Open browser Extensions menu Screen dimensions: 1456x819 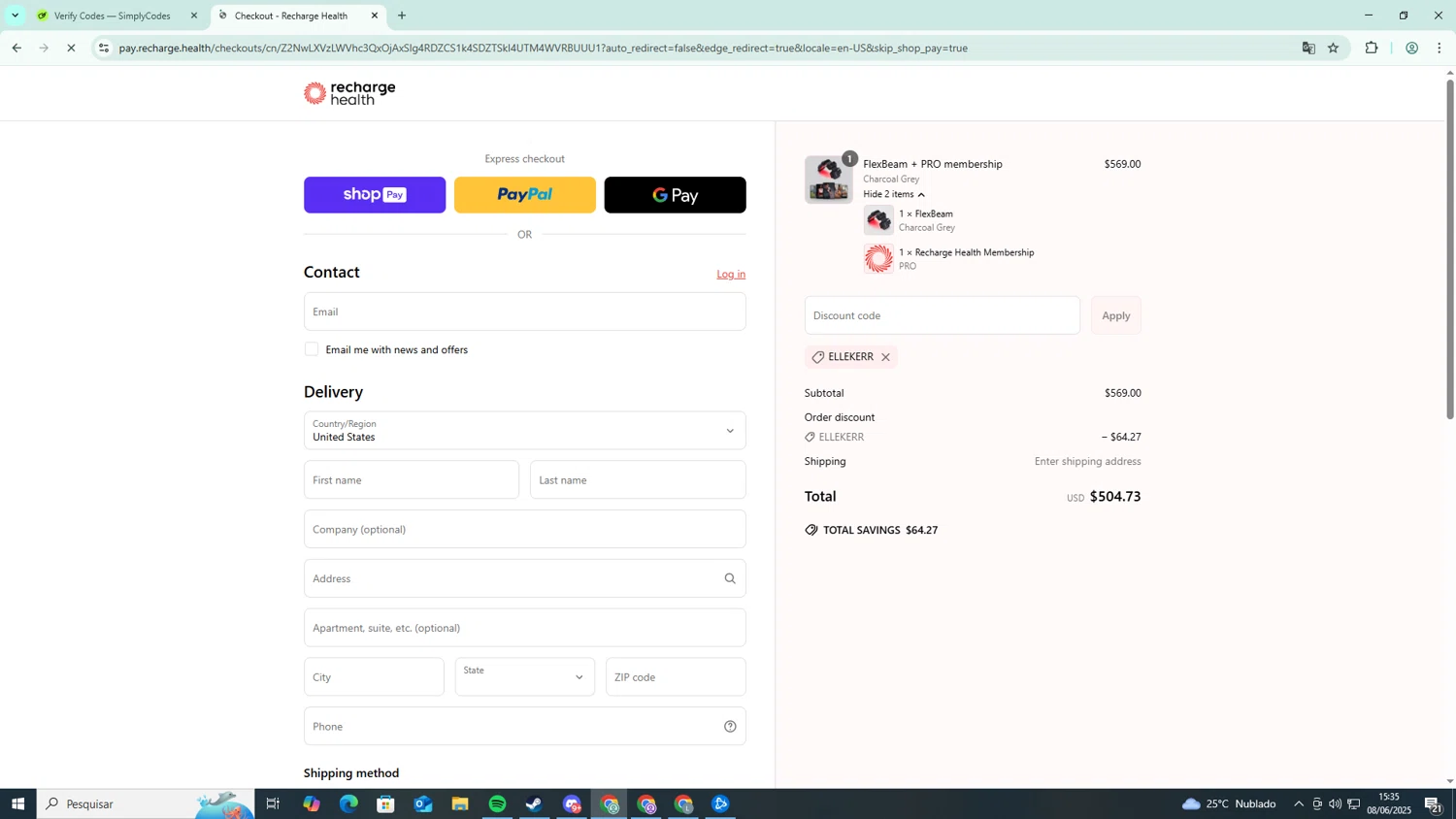click(x=1372, y=48)
